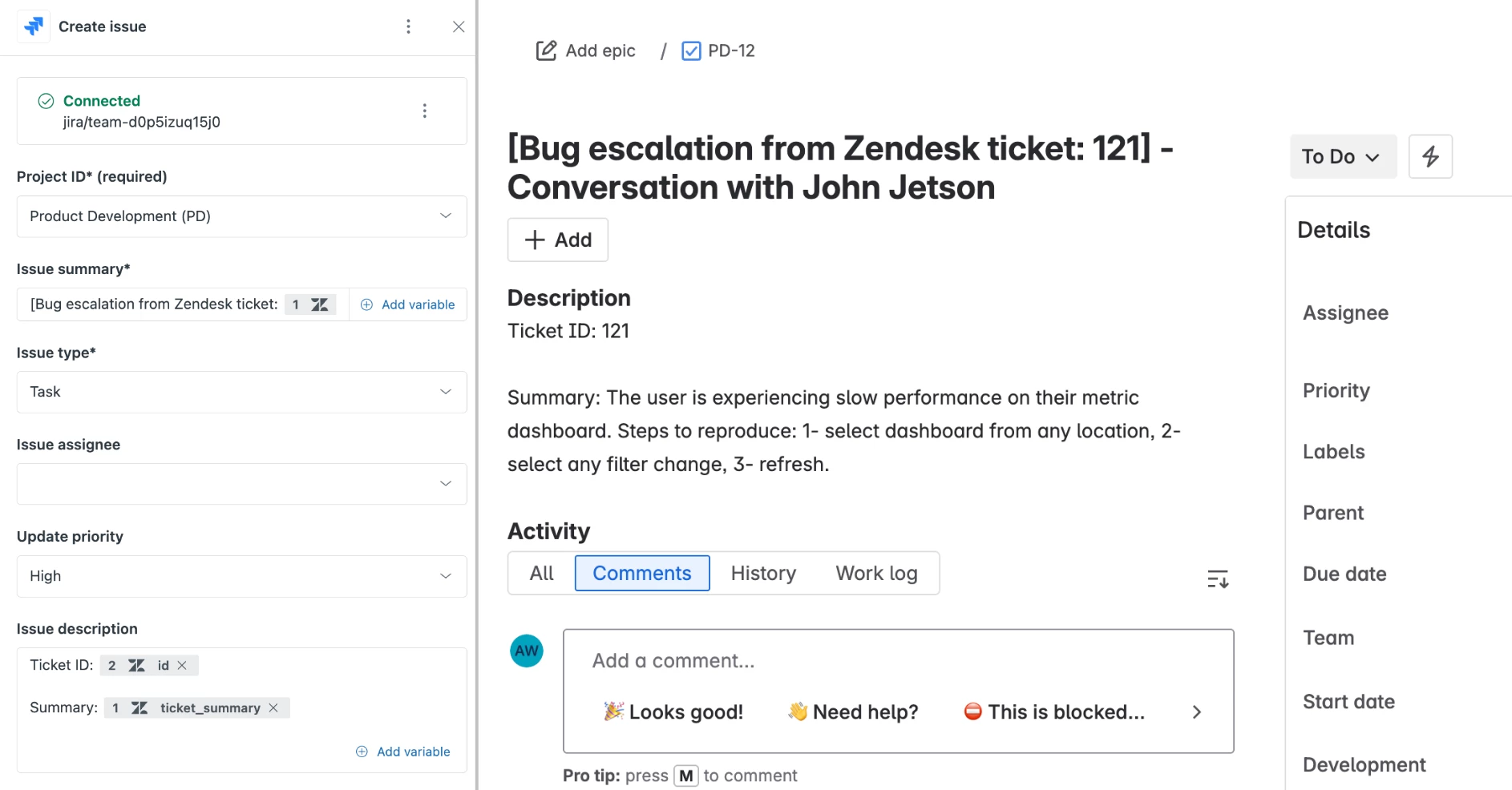Open the Create issue three-dot menu

click(408, 26)
